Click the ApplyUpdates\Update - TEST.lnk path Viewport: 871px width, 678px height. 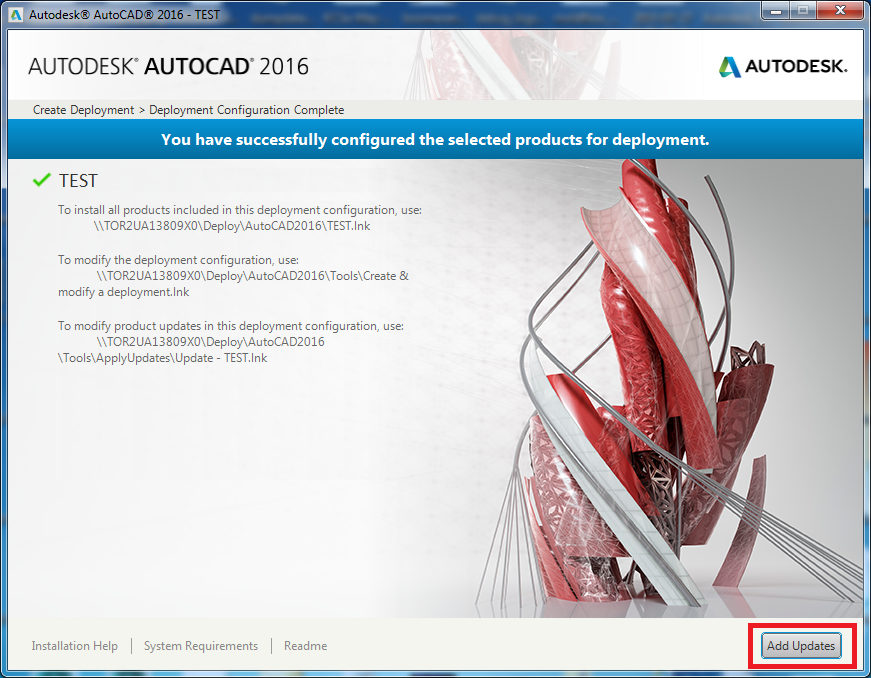pyautogui.click(x=192, y=350)
